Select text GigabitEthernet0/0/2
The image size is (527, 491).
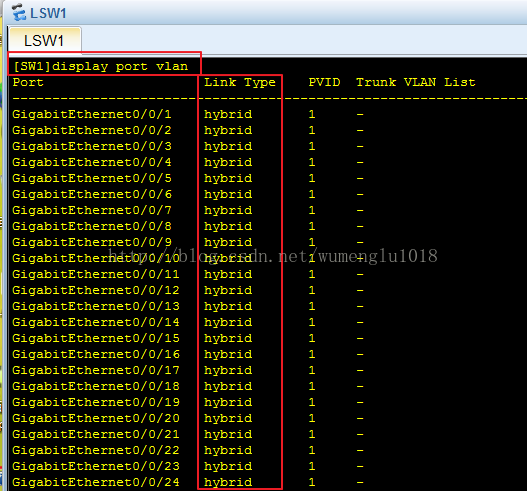[92, 130]
